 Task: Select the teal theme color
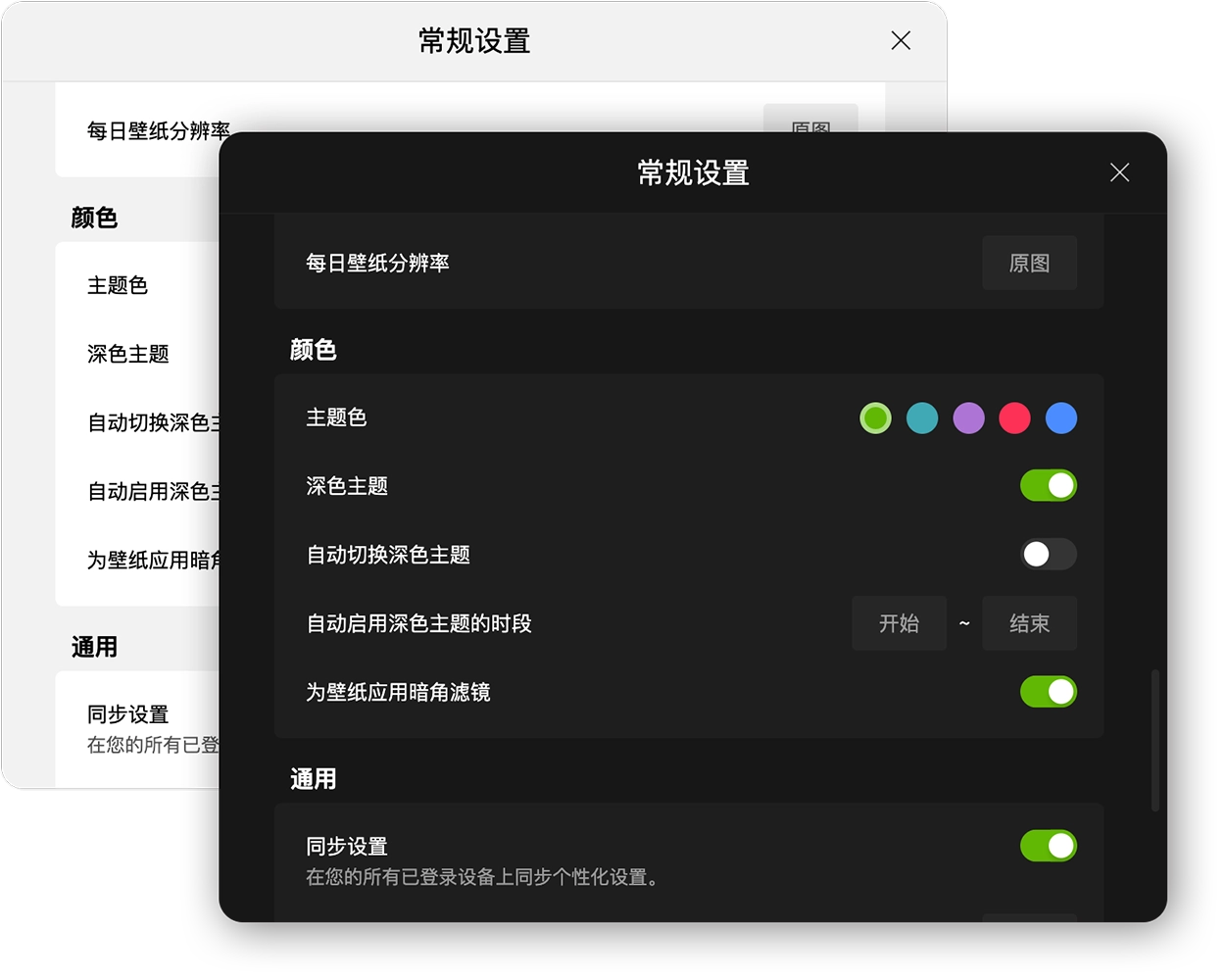[x=922, y=418]
